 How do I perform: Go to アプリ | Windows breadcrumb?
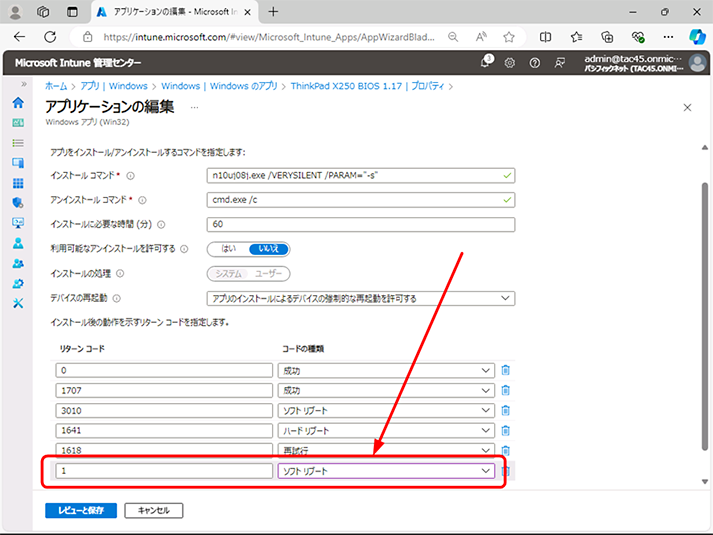[x=114, y=86]
